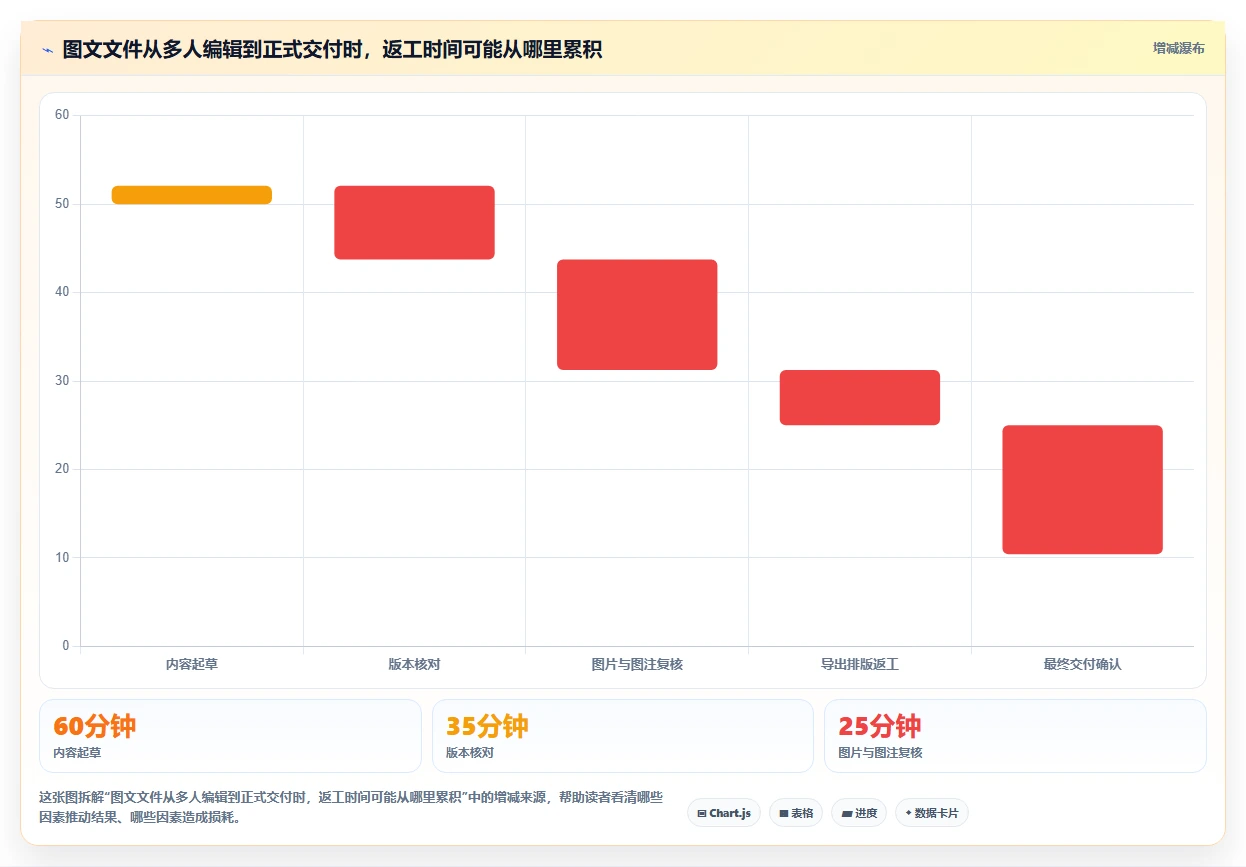Click the 内容起草 x-axis label

[x=192, y=664]
